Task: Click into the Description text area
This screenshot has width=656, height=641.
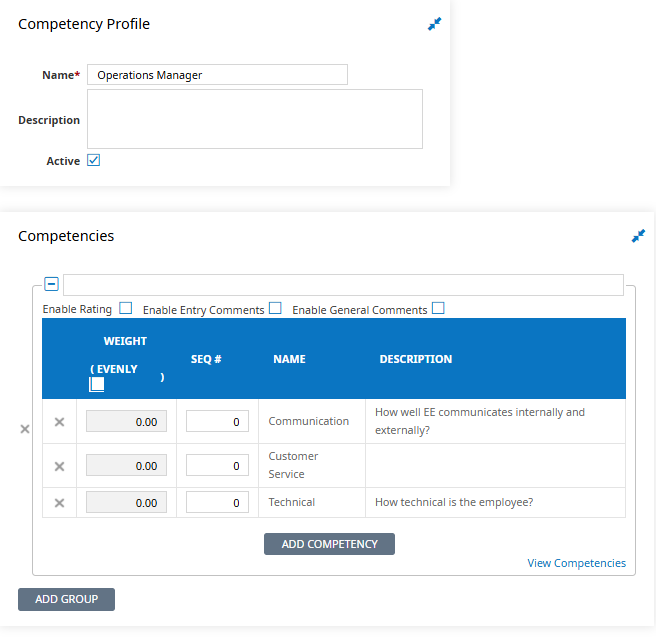Action: [x=255, y=119]
